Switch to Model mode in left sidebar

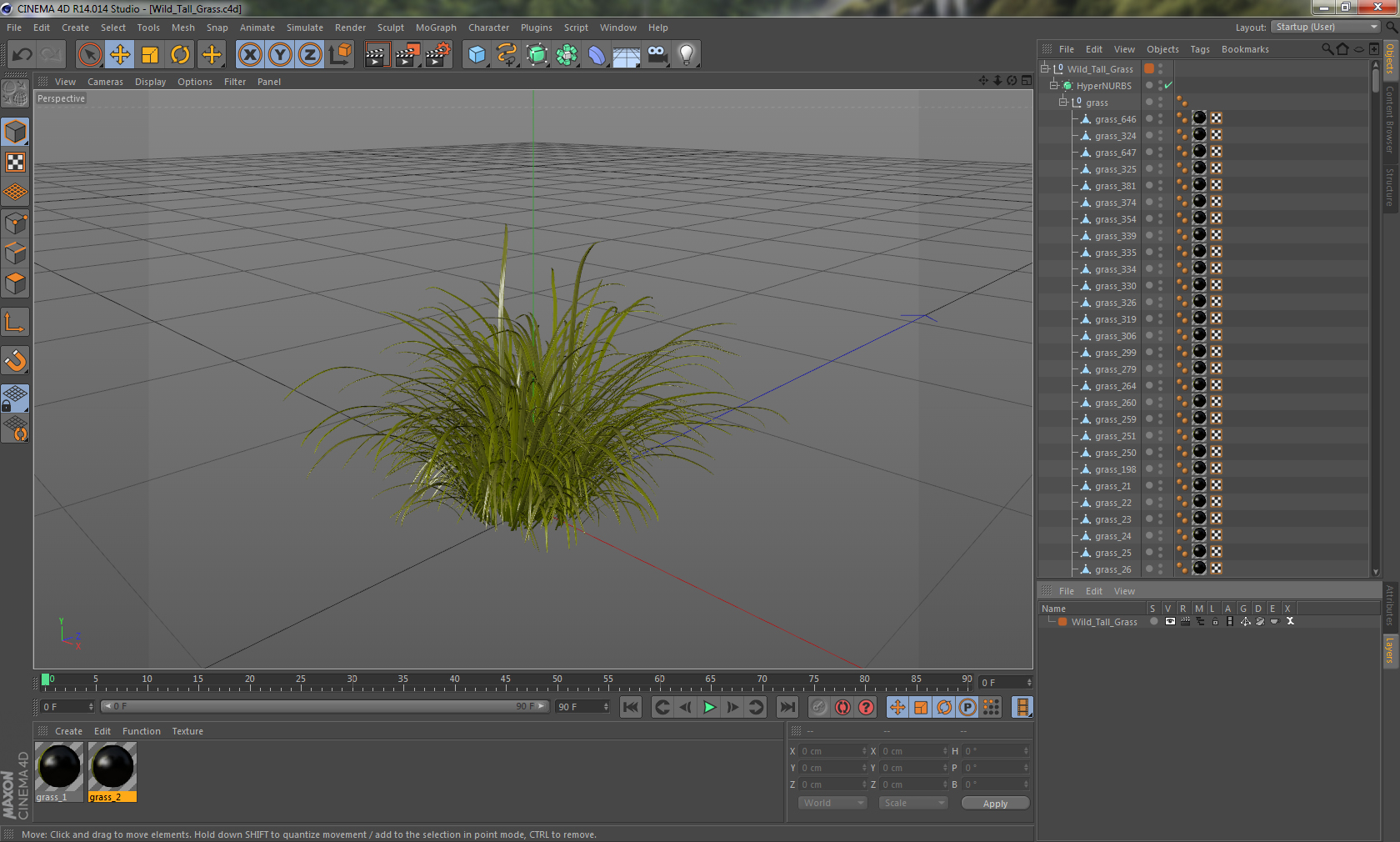(x=15, y=133)
